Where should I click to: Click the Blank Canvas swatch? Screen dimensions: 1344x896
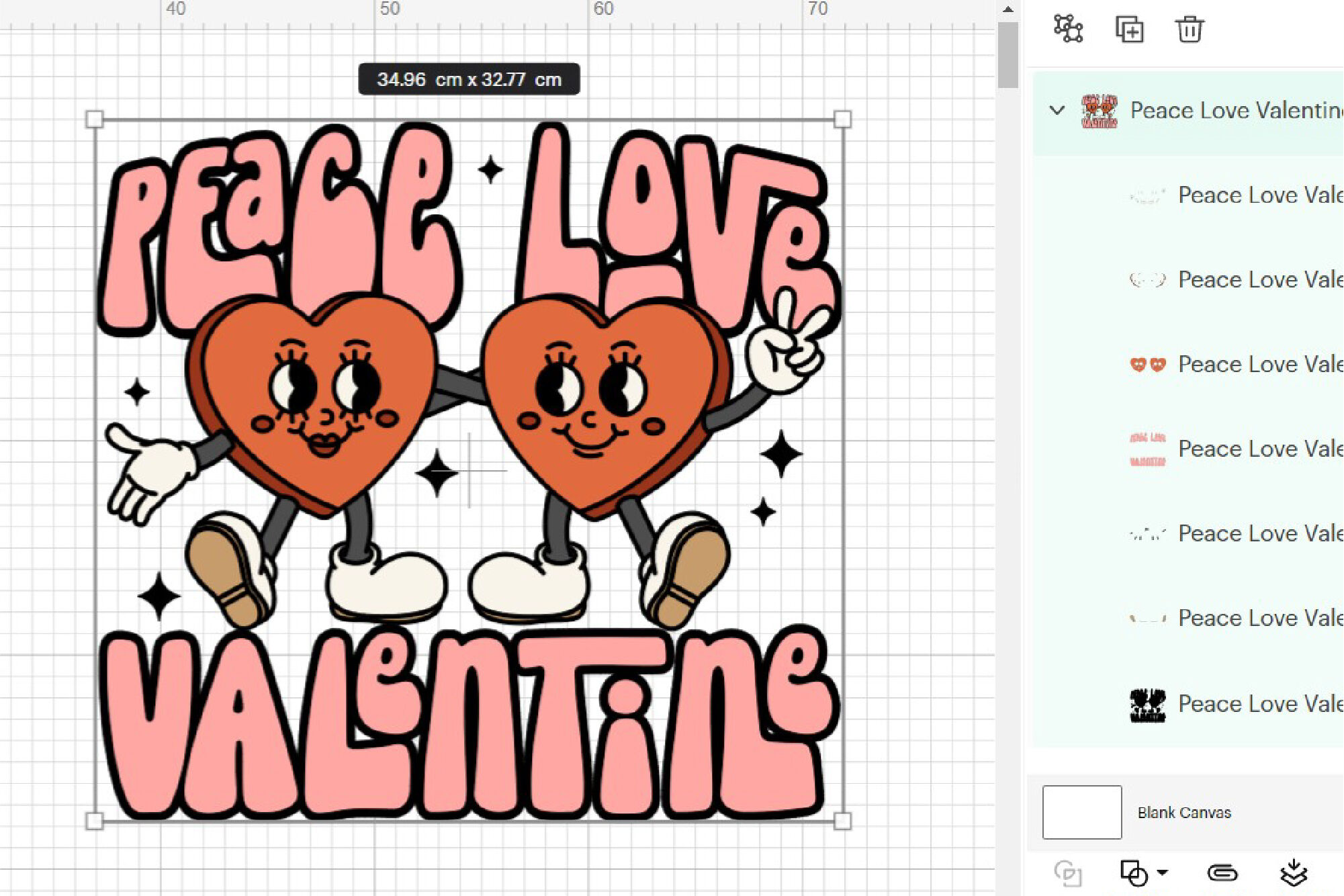[x=1082, y=812]
